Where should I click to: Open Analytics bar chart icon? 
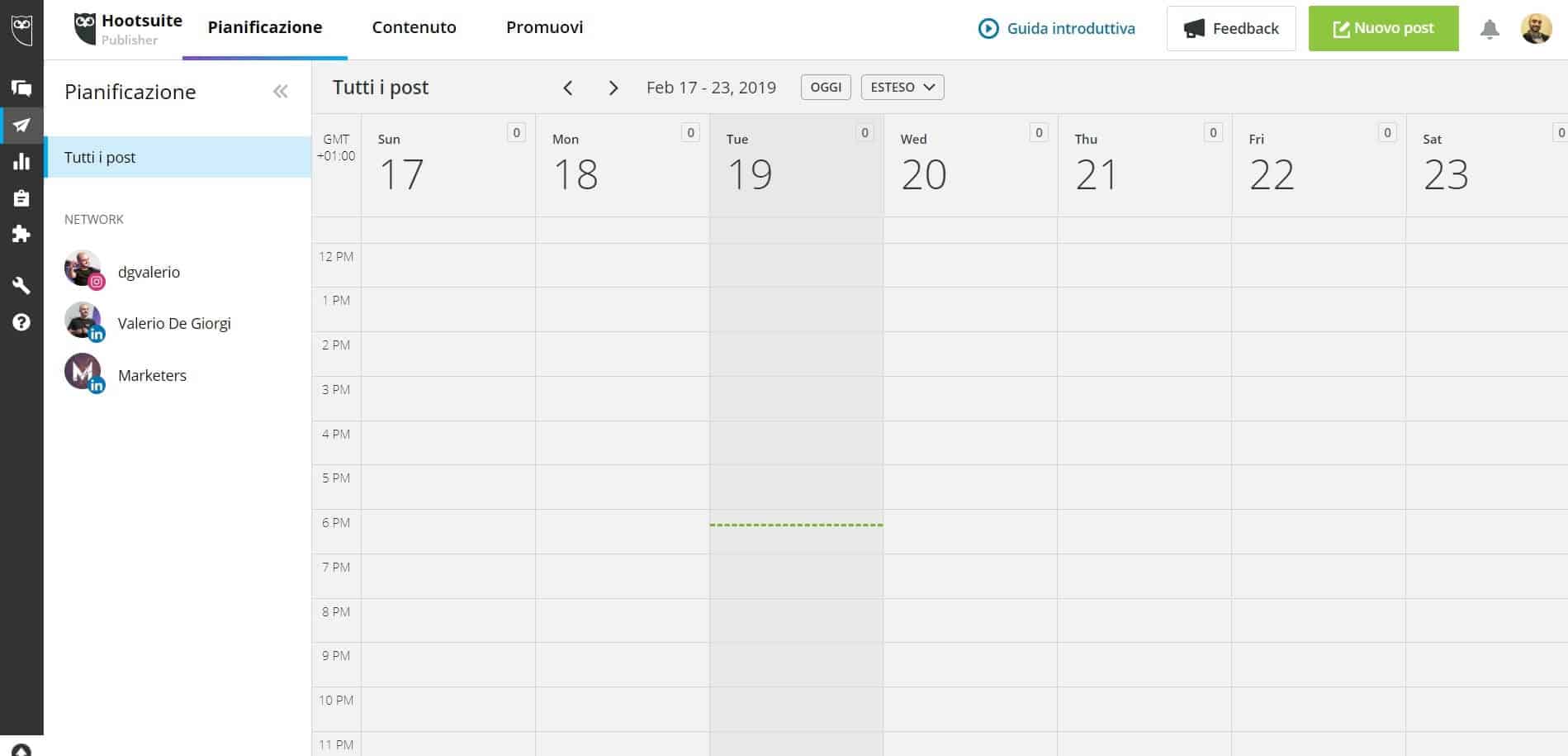coord(21,161)
